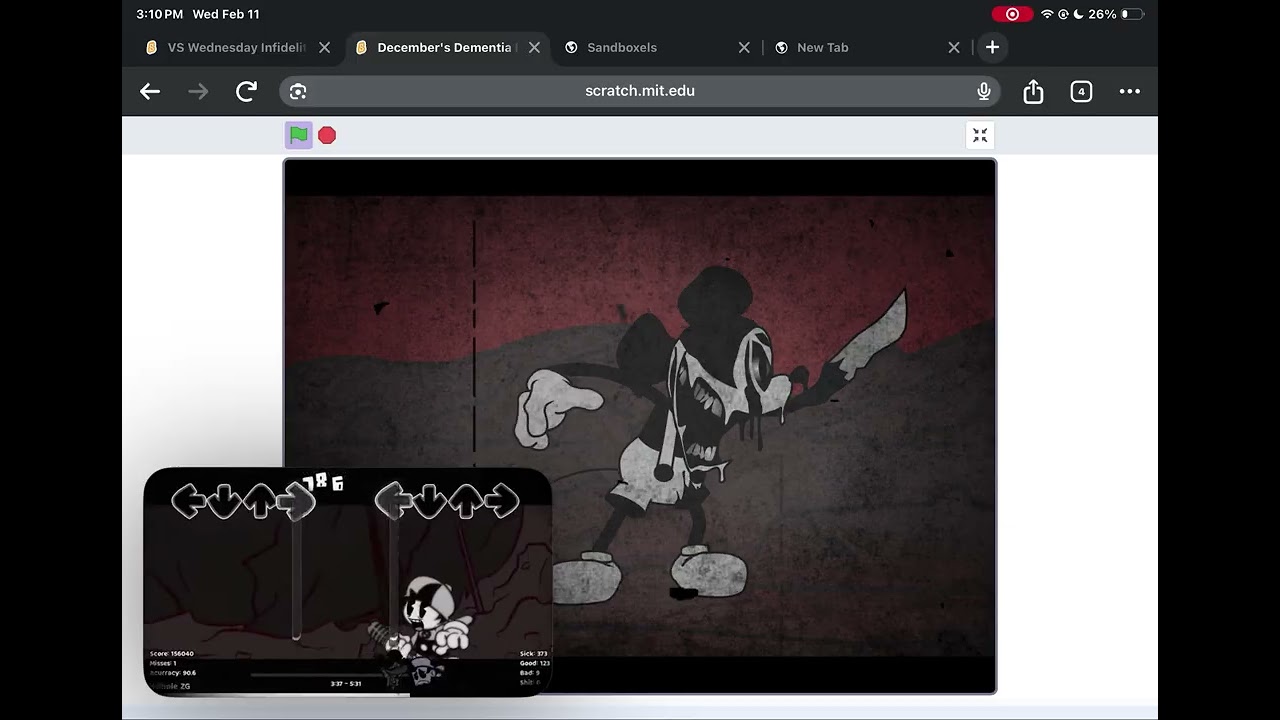Viewport: 1280px width, 720px height.
Task: Reload the current page
Action: 246,91
